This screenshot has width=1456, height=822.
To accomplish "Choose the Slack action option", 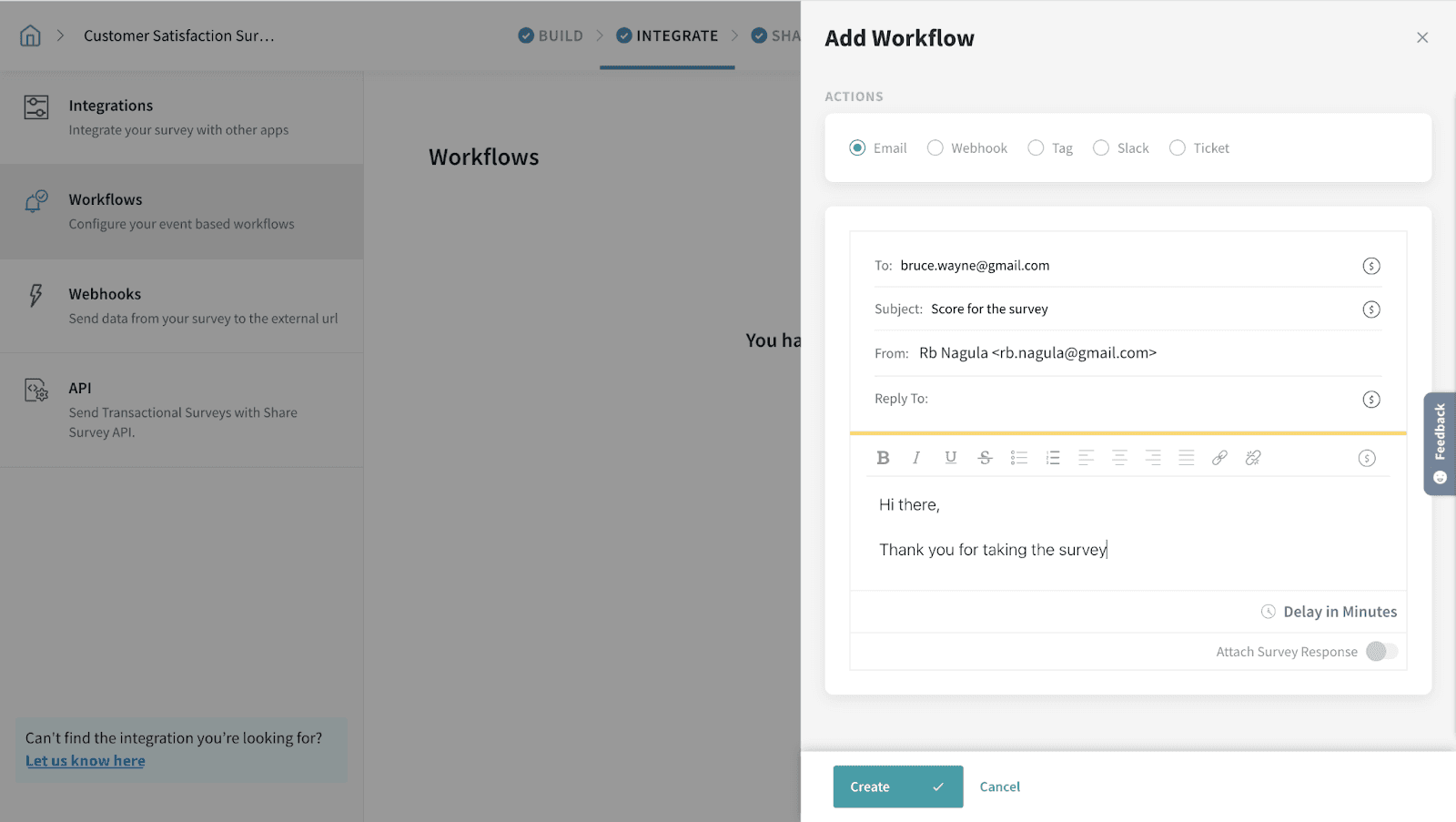I will click(x=1101, y=147).
